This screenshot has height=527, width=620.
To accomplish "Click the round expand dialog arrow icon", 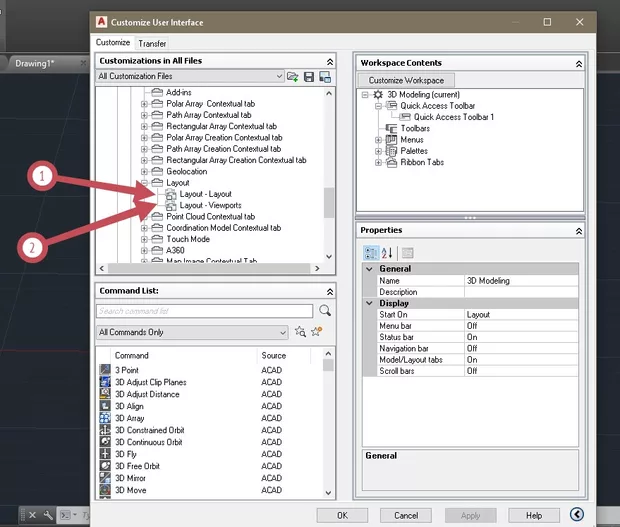I will [x=577, y=515].
